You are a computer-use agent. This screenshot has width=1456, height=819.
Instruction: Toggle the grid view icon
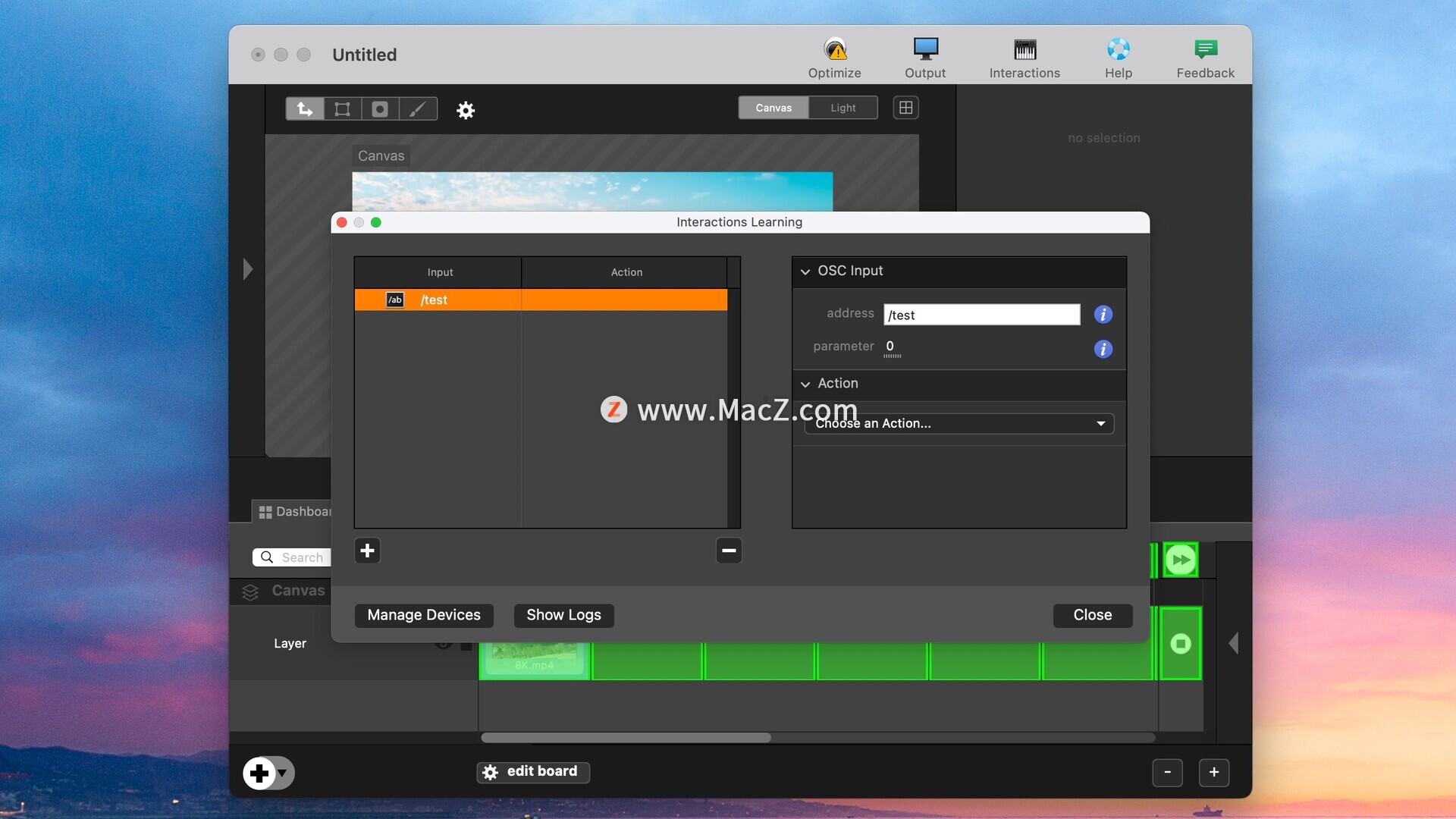point(905,108)
